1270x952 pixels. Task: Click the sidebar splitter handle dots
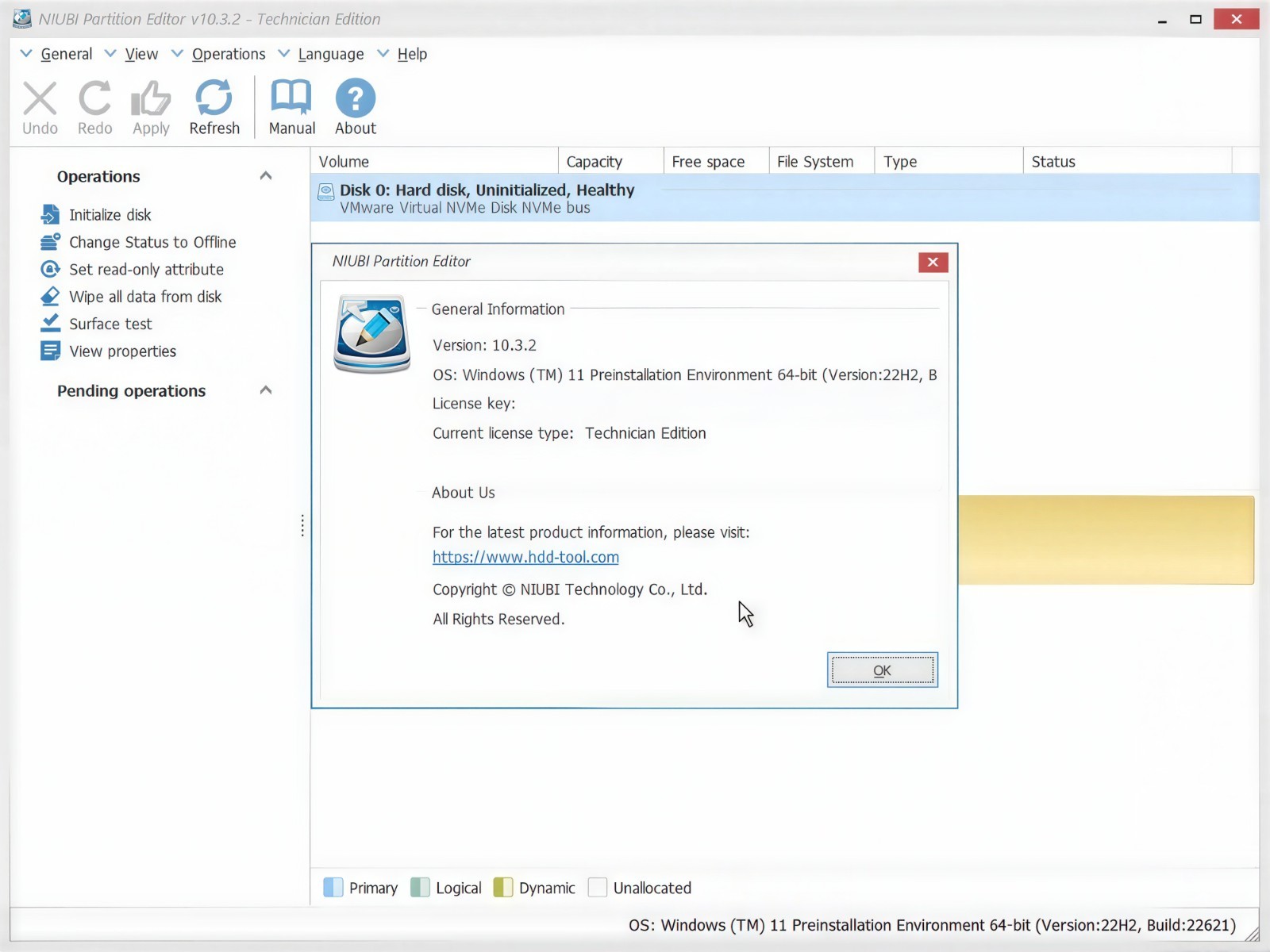[302, 525]
